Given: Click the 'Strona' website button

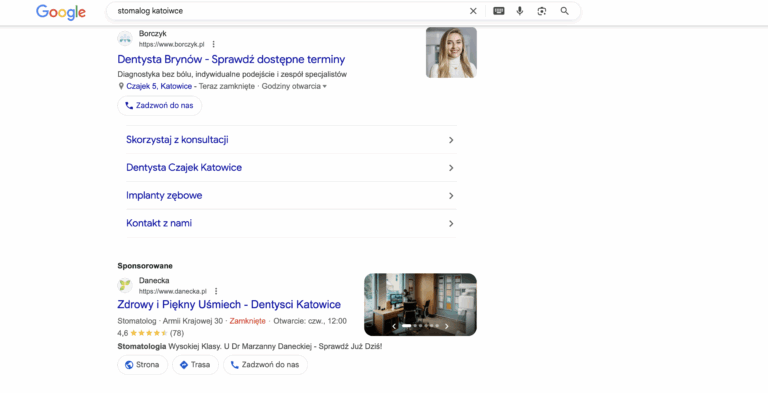Looking at the screenshot, I should [x=143, y=365].
